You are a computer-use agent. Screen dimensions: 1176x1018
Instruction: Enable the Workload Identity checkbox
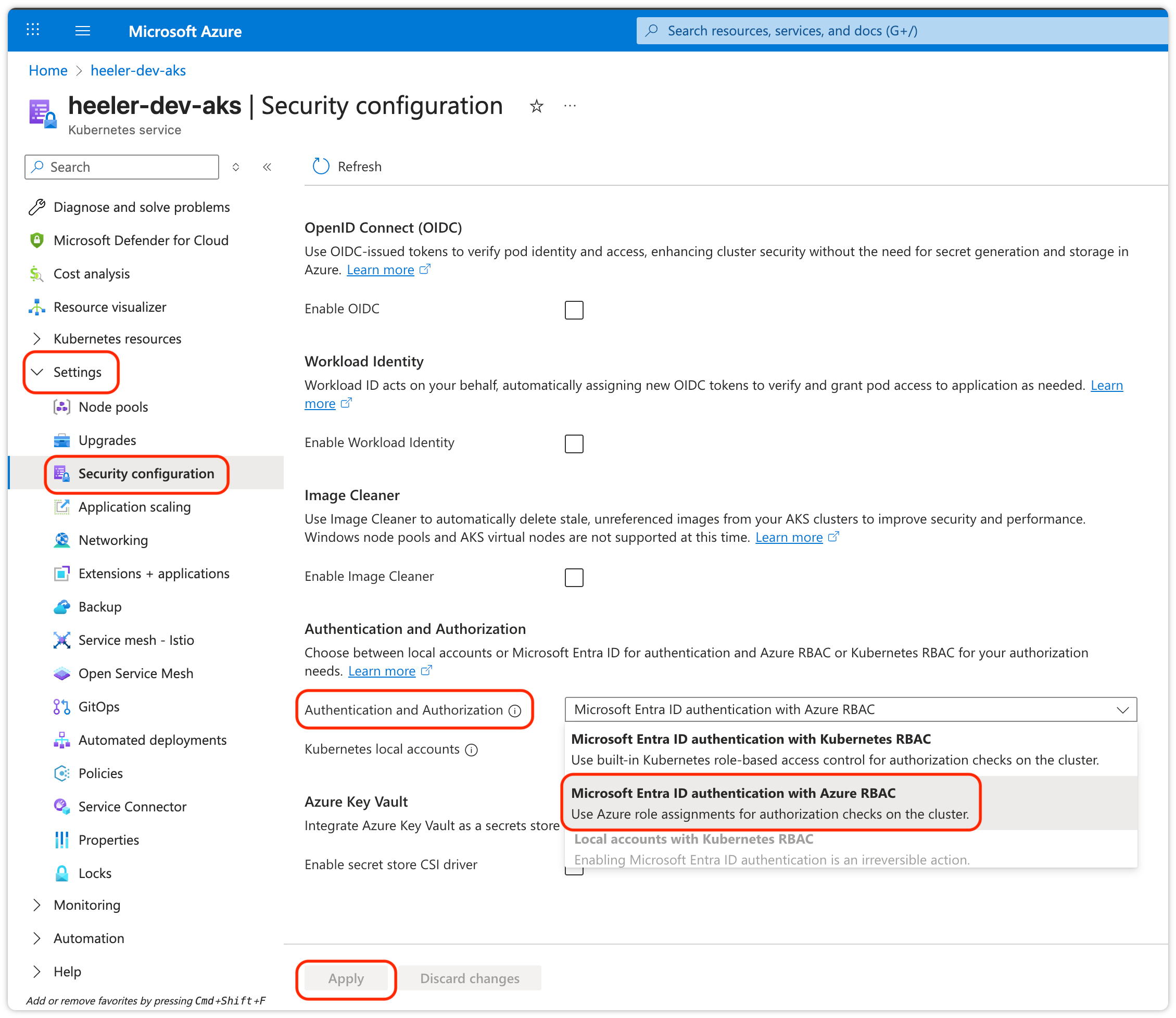(574, 443)
